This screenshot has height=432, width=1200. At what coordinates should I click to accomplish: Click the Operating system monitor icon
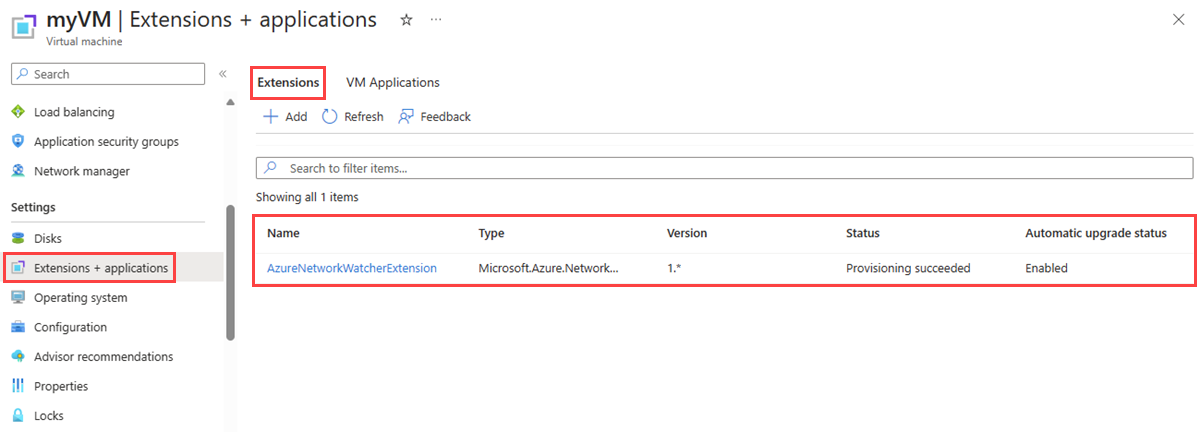[18, 298]
